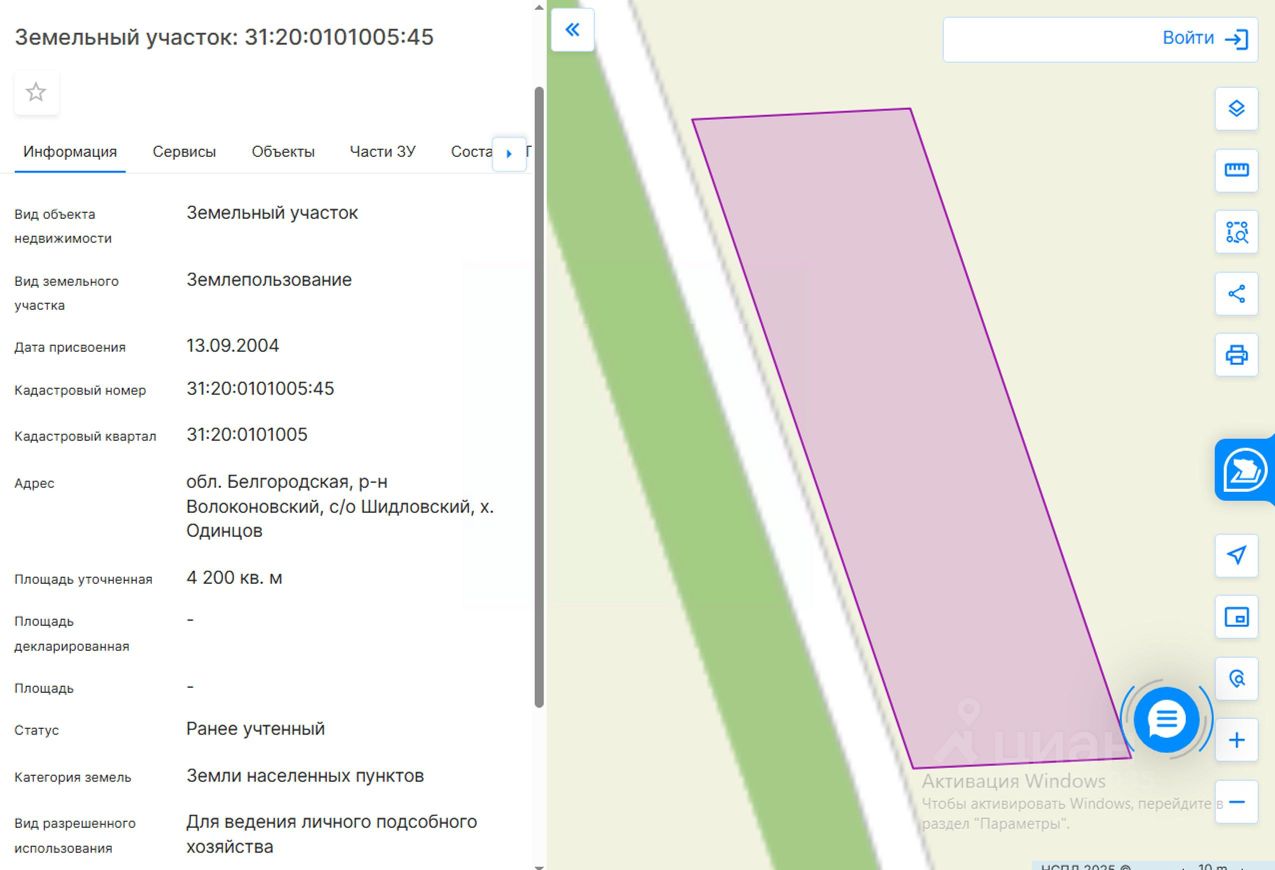Screen dimensions: 1275x870
Task: Open the round chat support bubble
Action: coord(1166,719)
